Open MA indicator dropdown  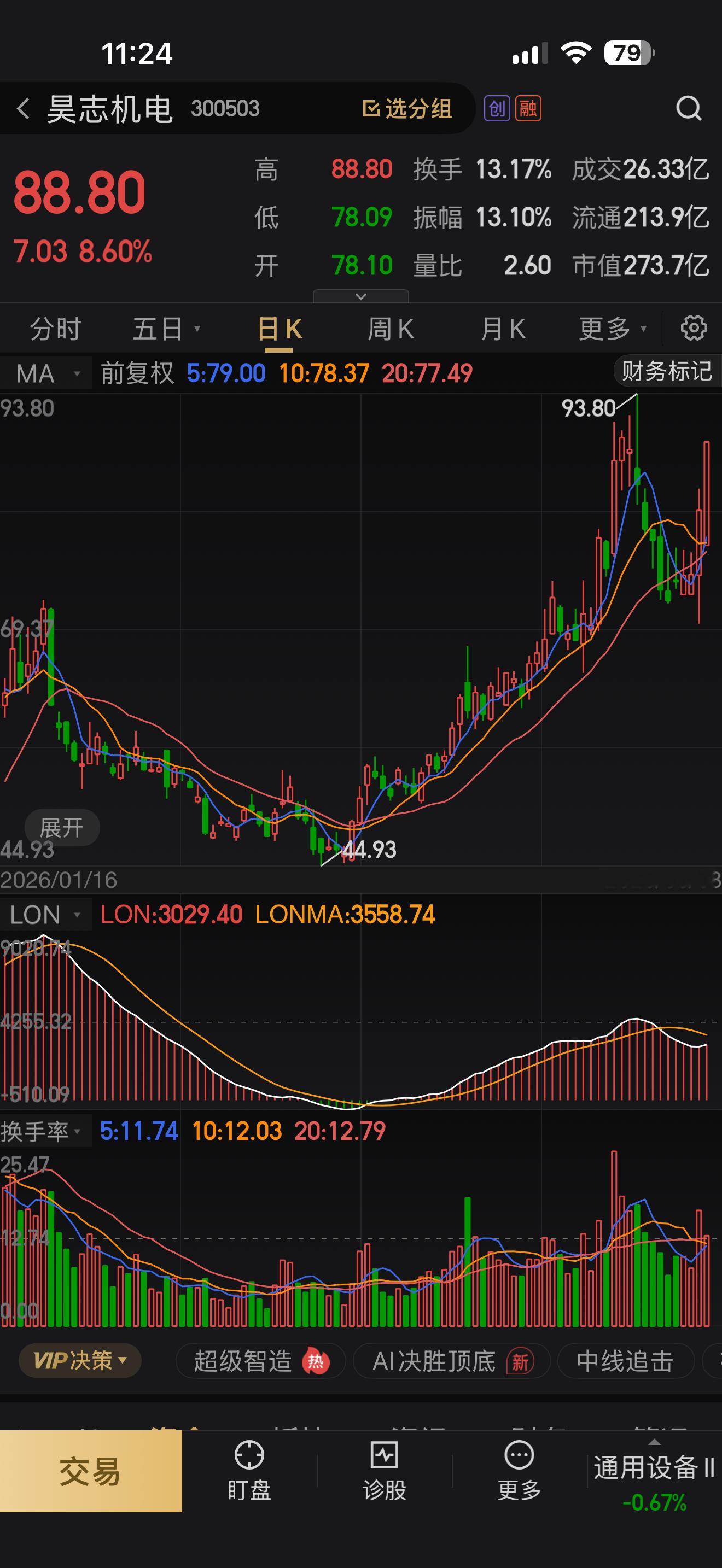pyautogui.click(x=46, y=373)
